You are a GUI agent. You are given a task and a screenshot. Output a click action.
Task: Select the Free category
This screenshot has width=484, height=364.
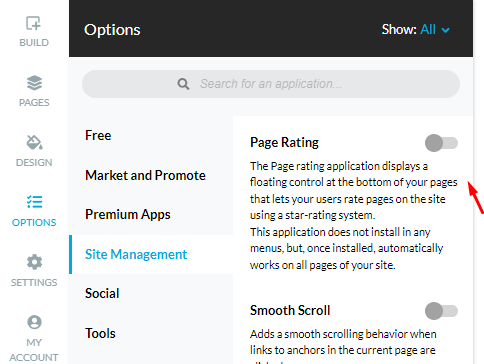(151, 136)
